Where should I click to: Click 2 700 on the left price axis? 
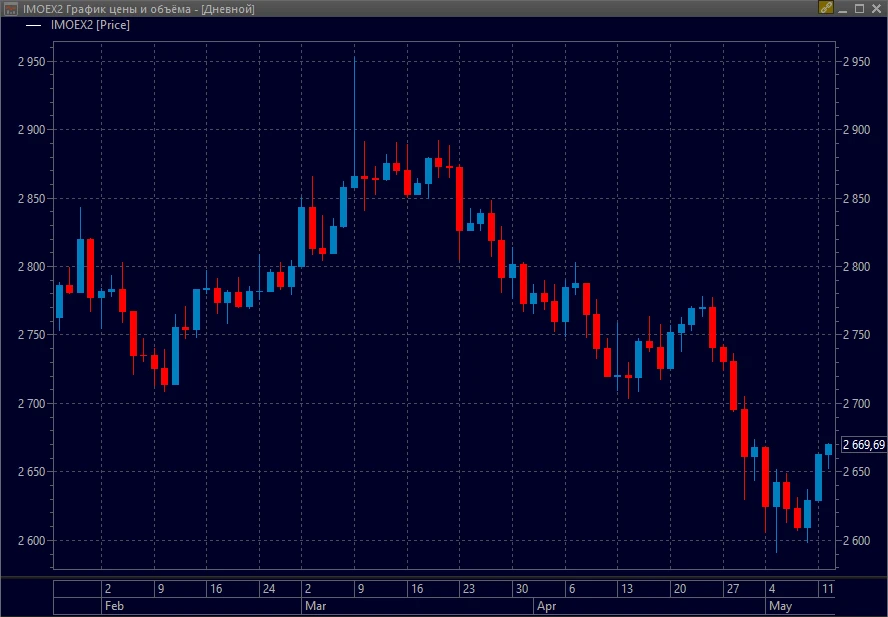[x=32, y=404]
